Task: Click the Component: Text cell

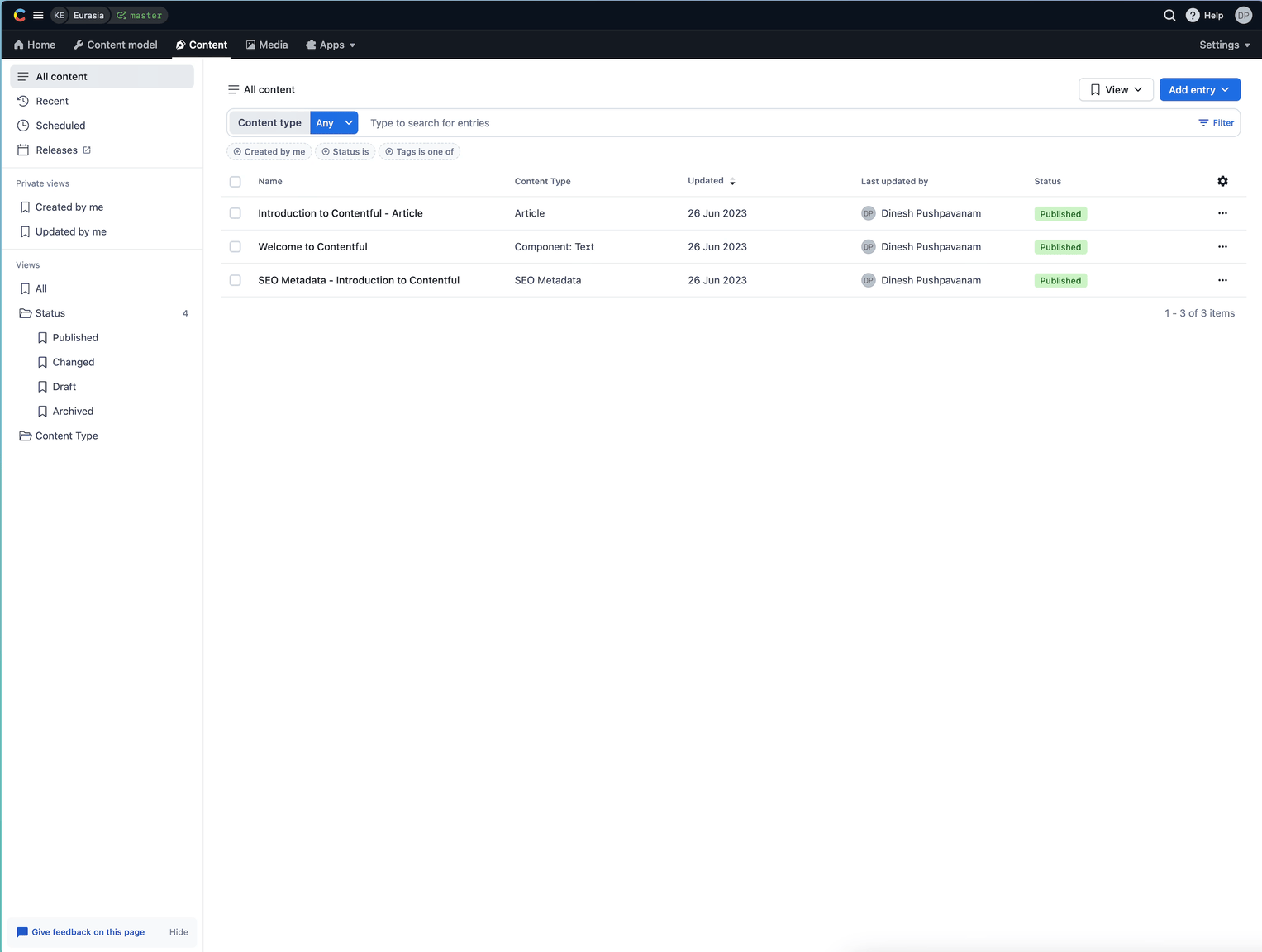Action: pos(554,247)
